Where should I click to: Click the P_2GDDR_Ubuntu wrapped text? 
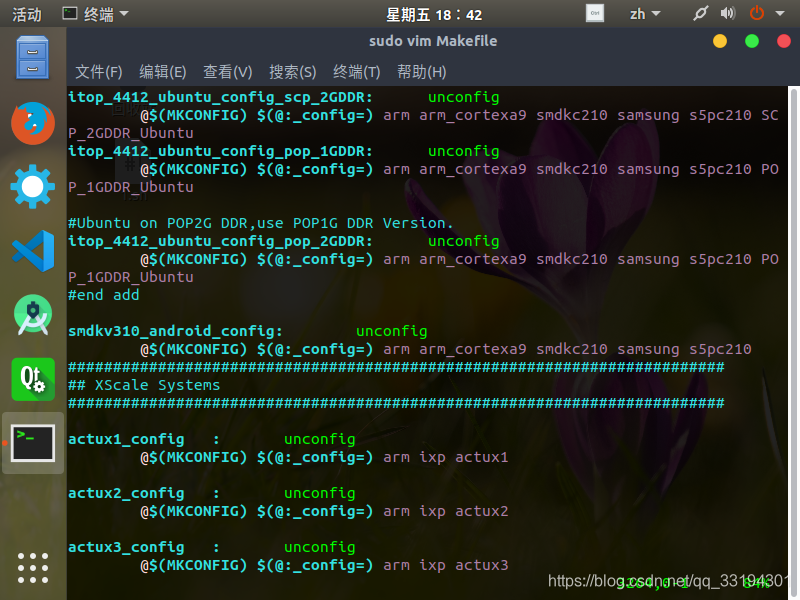(131, 133)
